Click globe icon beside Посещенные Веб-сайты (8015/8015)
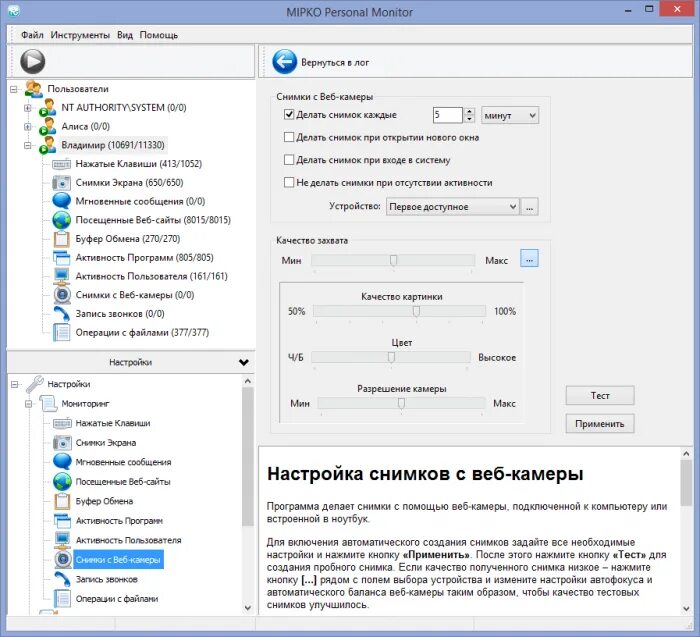700x637 pixels. coord(62,220)
